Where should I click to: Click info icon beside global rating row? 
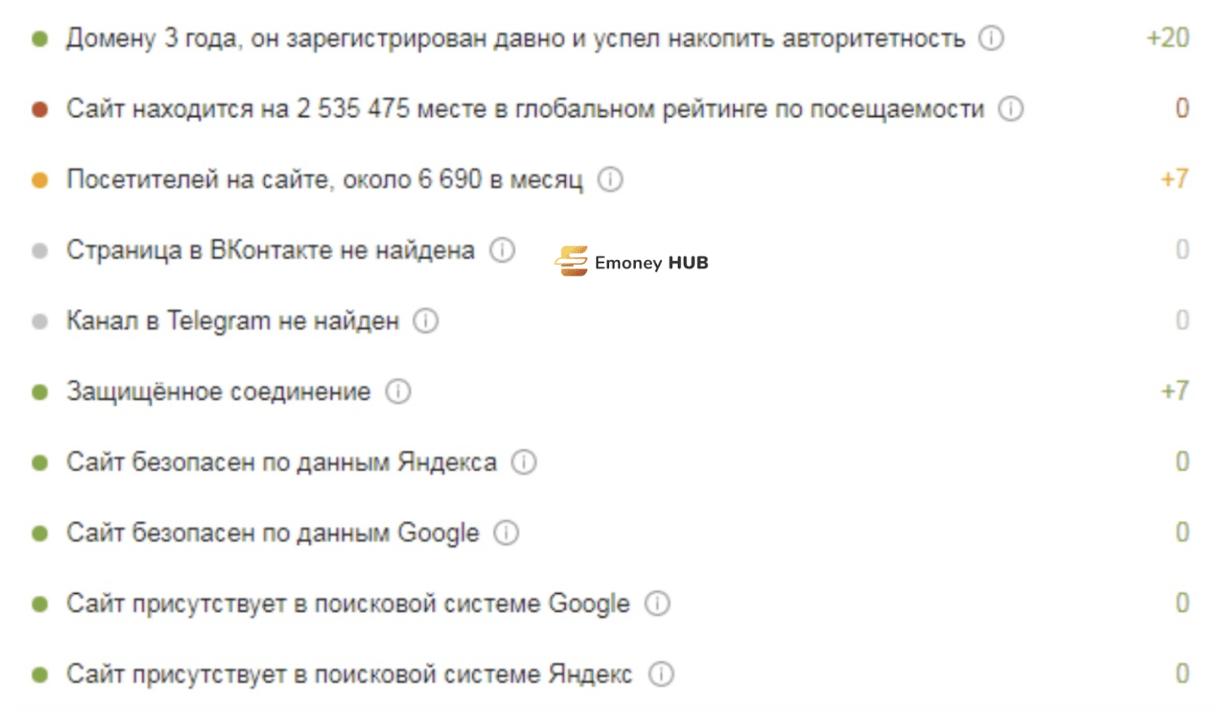tap(1011, 110)
